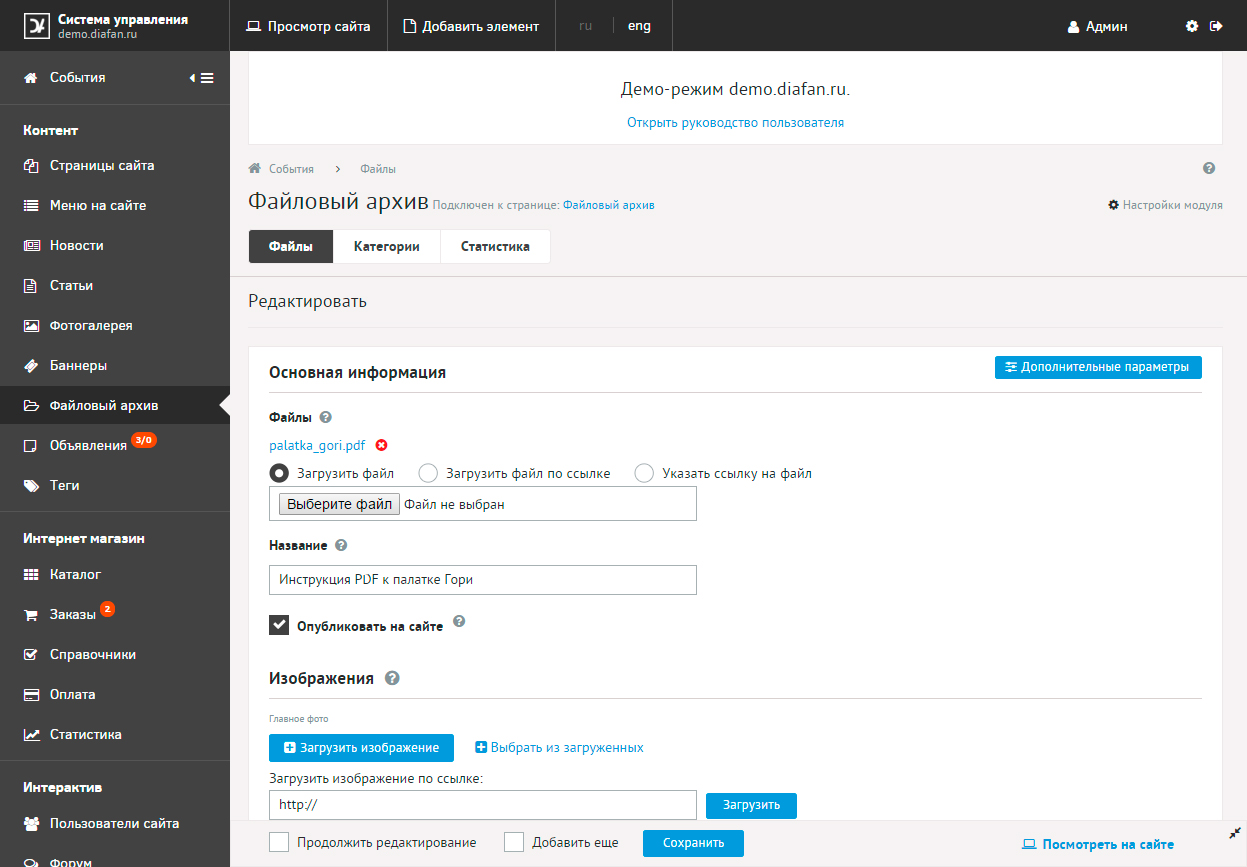Click the Баннеры sidebar icon
The image size is (1247, 867).
tap(31, 365)
